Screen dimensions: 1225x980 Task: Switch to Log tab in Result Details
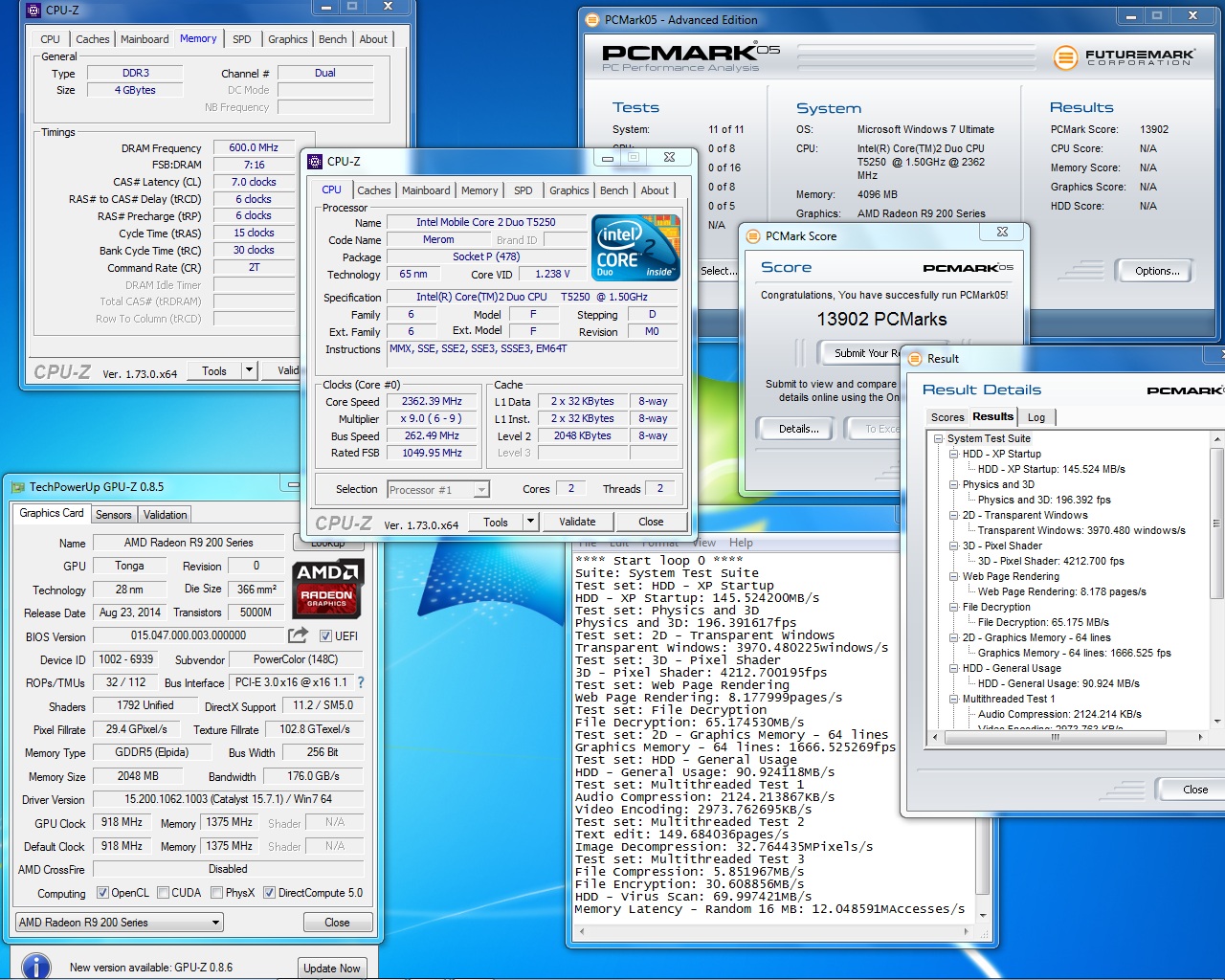click(1036, 417)
